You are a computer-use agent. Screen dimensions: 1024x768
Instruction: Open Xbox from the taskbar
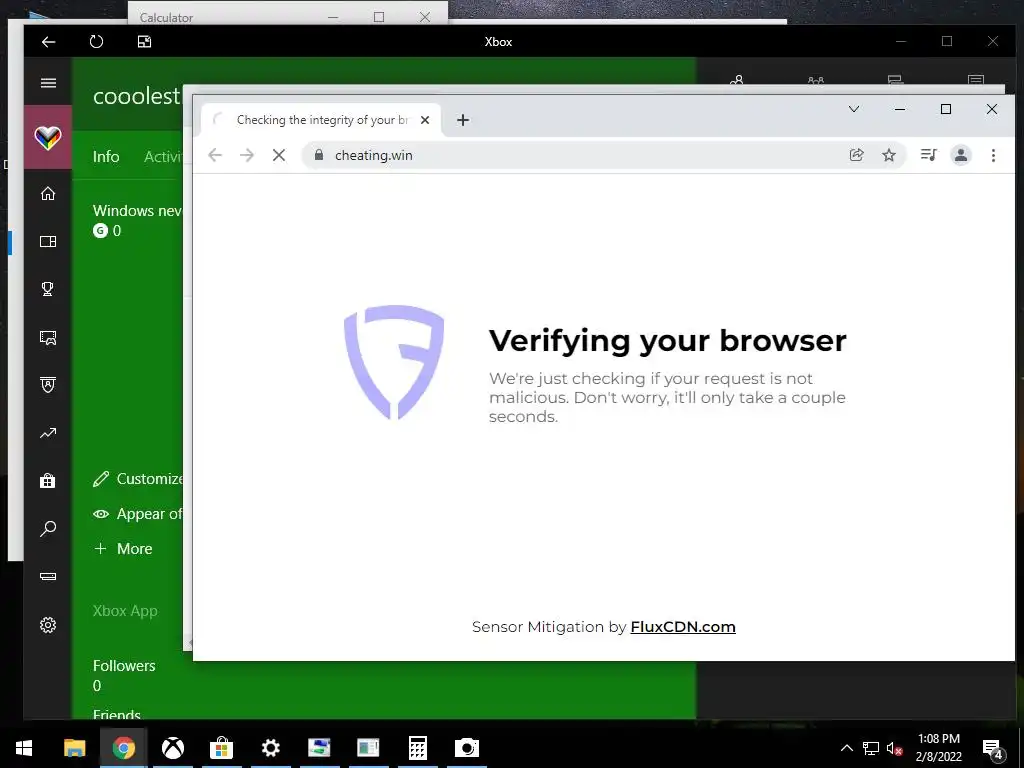[172, 748]
